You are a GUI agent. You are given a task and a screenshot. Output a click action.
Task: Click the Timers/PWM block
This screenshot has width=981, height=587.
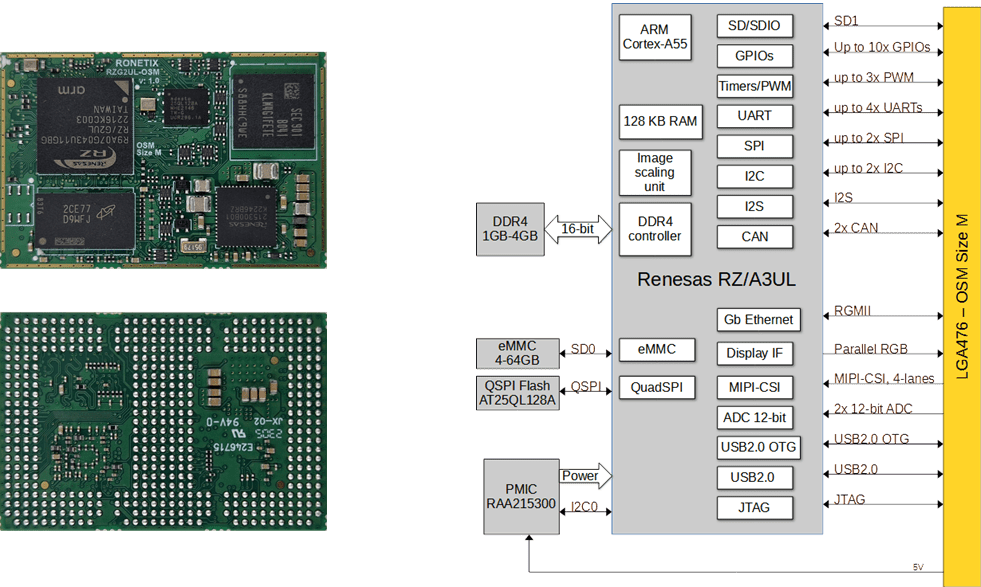pos(755,86)
